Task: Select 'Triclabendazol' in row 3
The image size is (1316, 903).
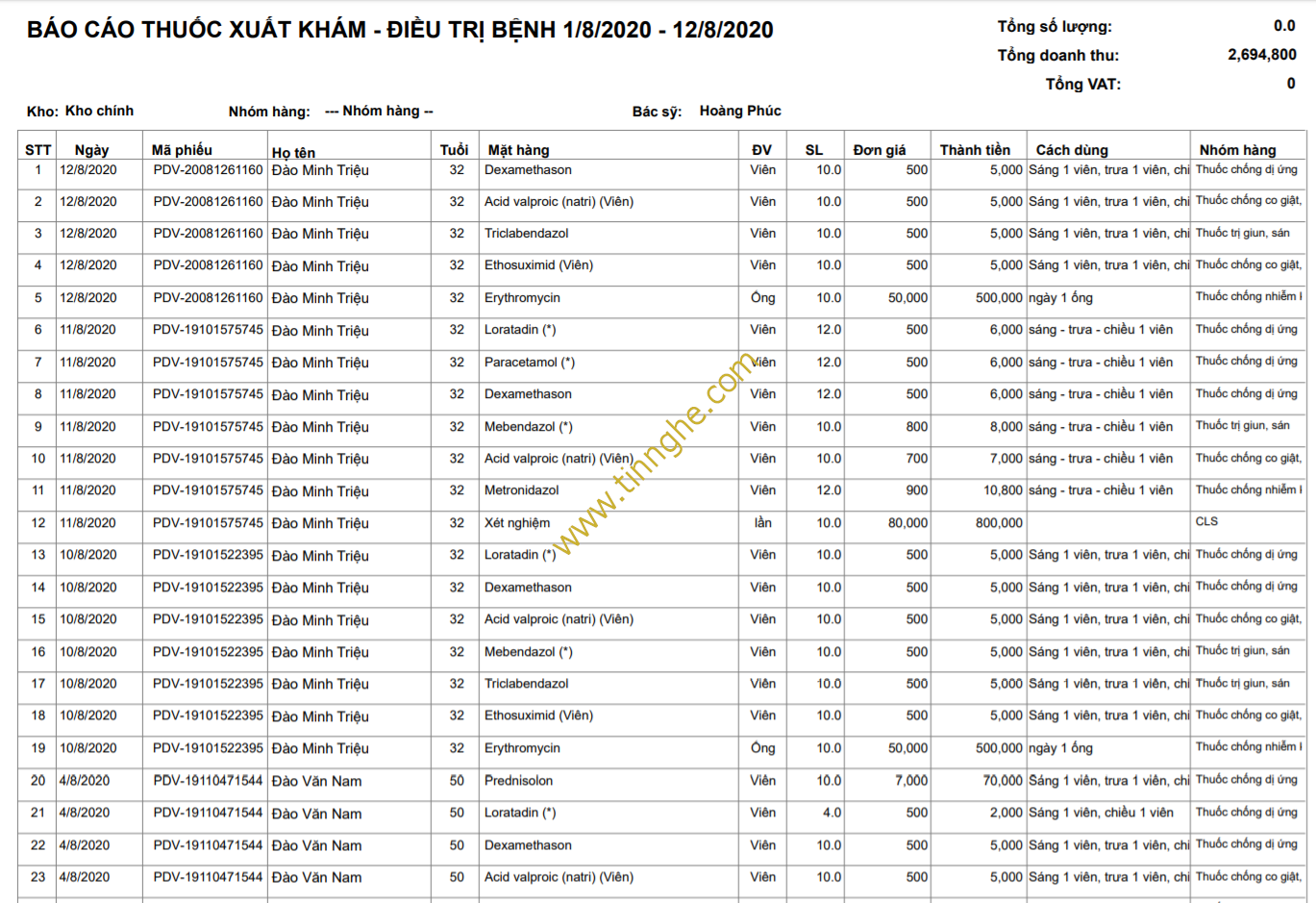Action: click(x=526, y=234)
